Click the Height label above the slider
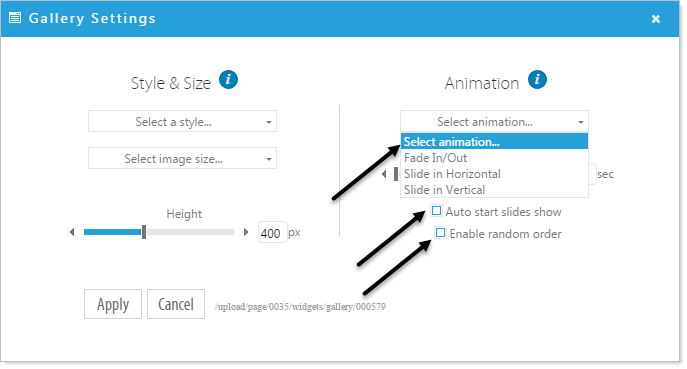 [184, 214]
